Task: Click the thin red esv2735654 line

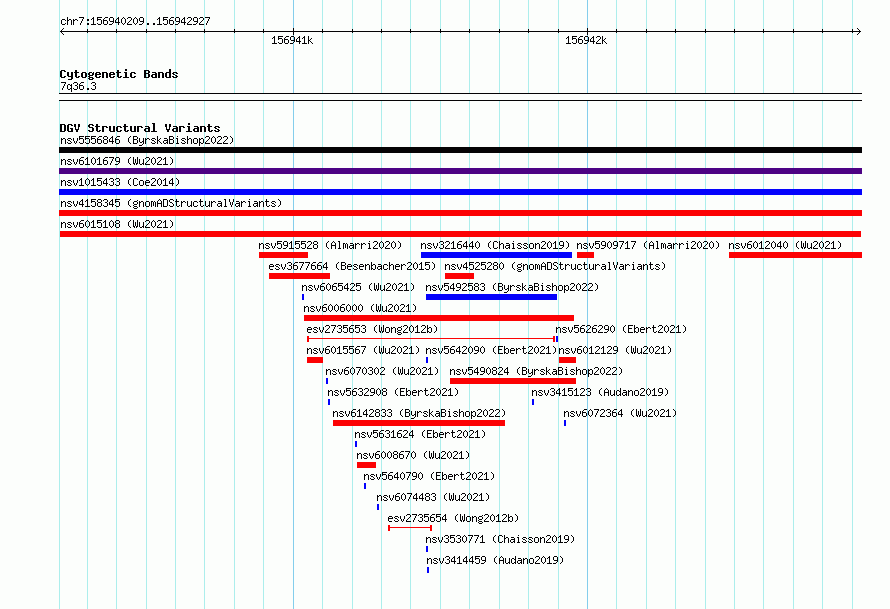Action: pyautogui.click(x=410, y=528)
